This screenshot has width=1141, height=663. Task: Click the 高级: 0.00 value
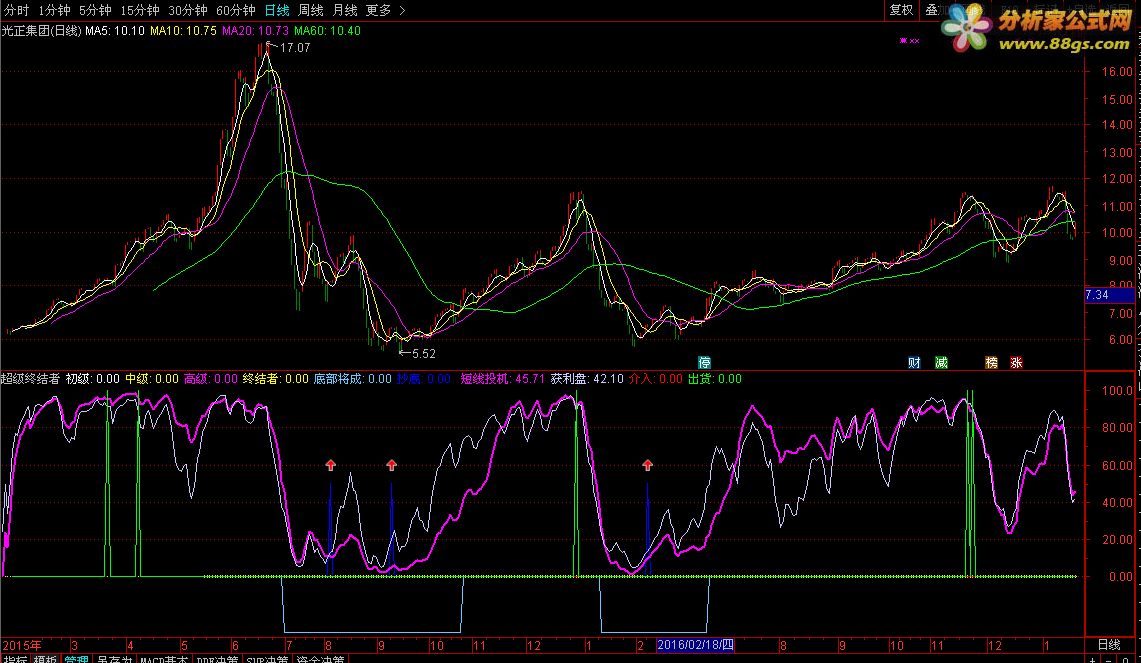pos(210,378)
